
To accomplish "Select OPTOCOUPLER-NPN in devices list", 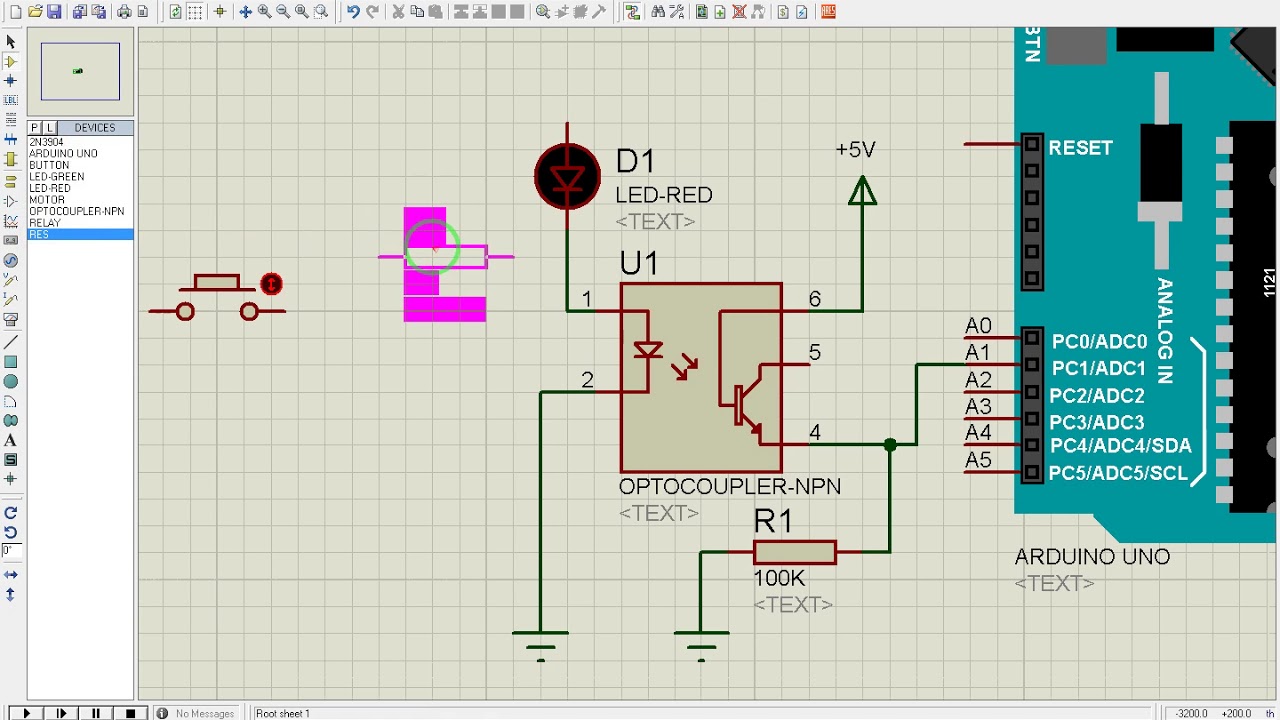I will 77,211.
